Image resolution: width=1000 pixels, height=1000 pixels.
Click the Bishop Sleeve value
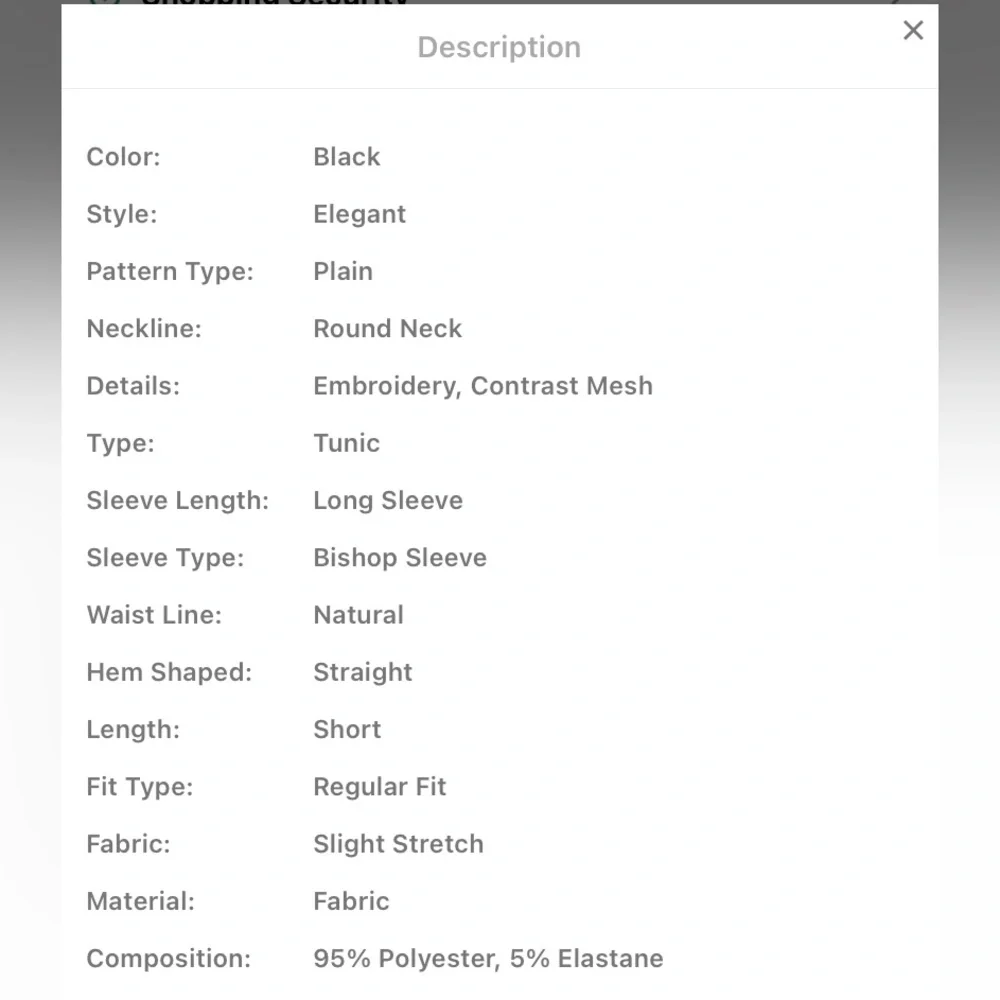point(400,557)
